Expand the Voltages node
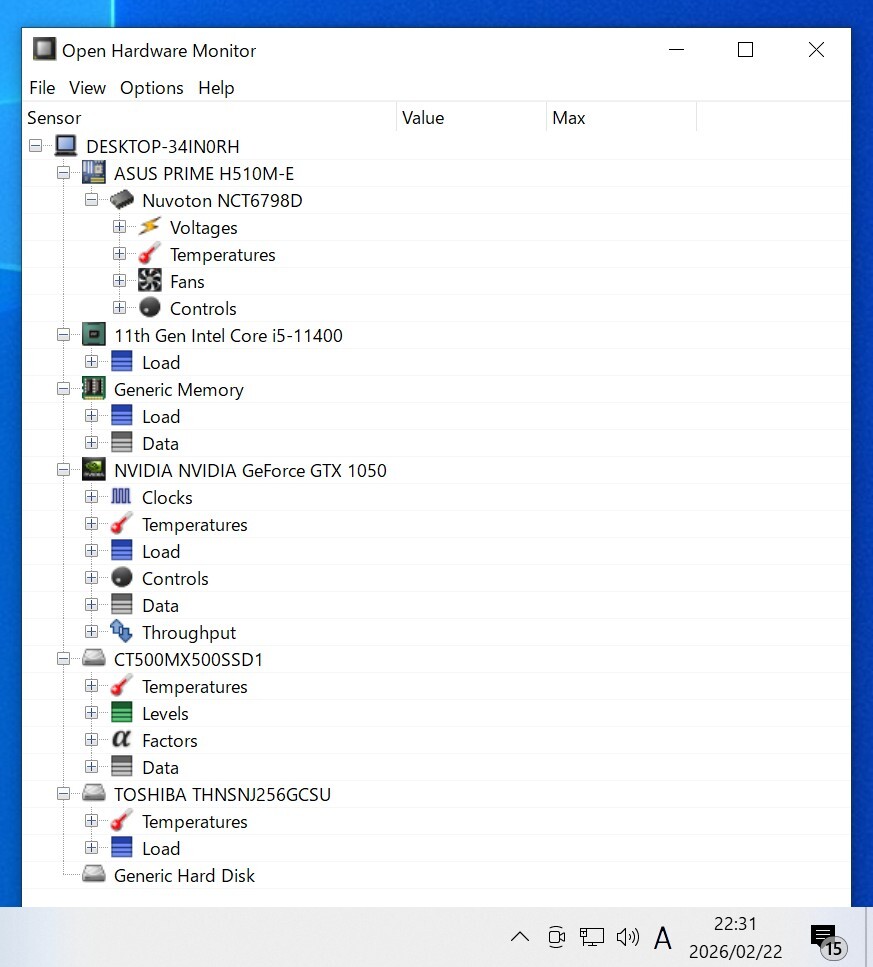Viewport: 873px width, 967px height. click(x=120, y=227)
